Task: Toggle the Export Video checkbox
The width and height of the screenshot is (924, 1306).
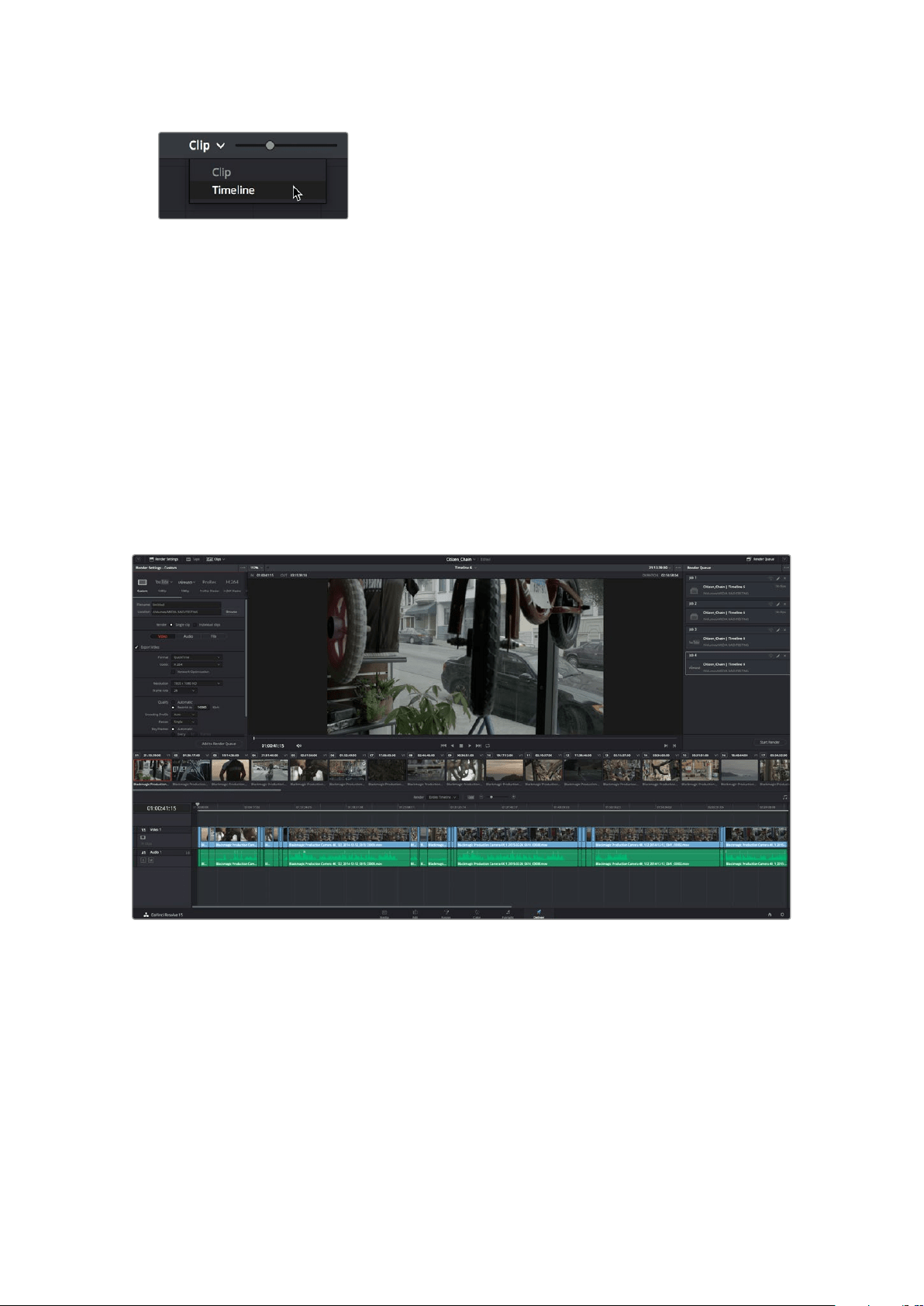Action: (x=136, y=647)
